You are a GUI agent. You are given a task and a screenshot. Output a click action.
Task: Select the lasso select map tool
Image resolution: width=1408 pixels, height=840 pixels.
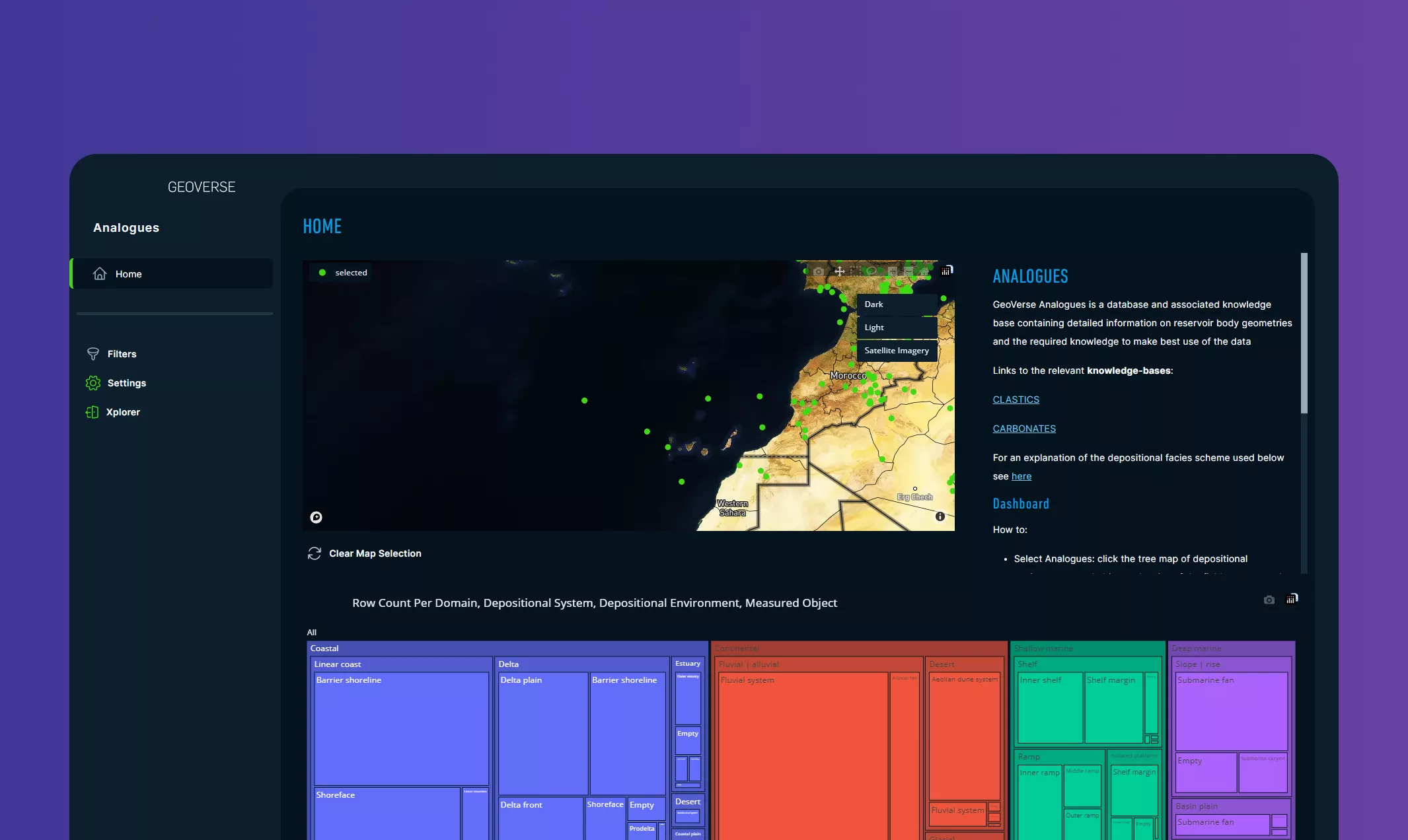click(871, 271)
